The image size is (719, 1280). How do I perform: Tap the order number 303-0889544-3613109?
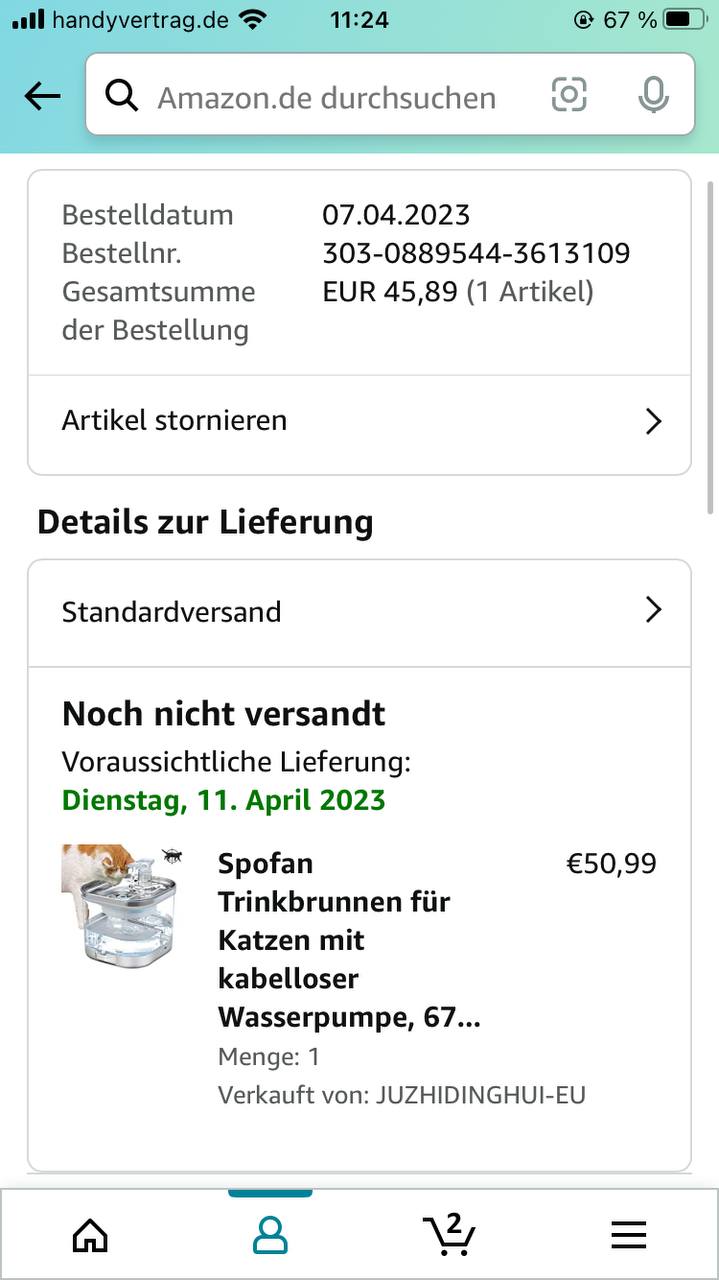476,253
